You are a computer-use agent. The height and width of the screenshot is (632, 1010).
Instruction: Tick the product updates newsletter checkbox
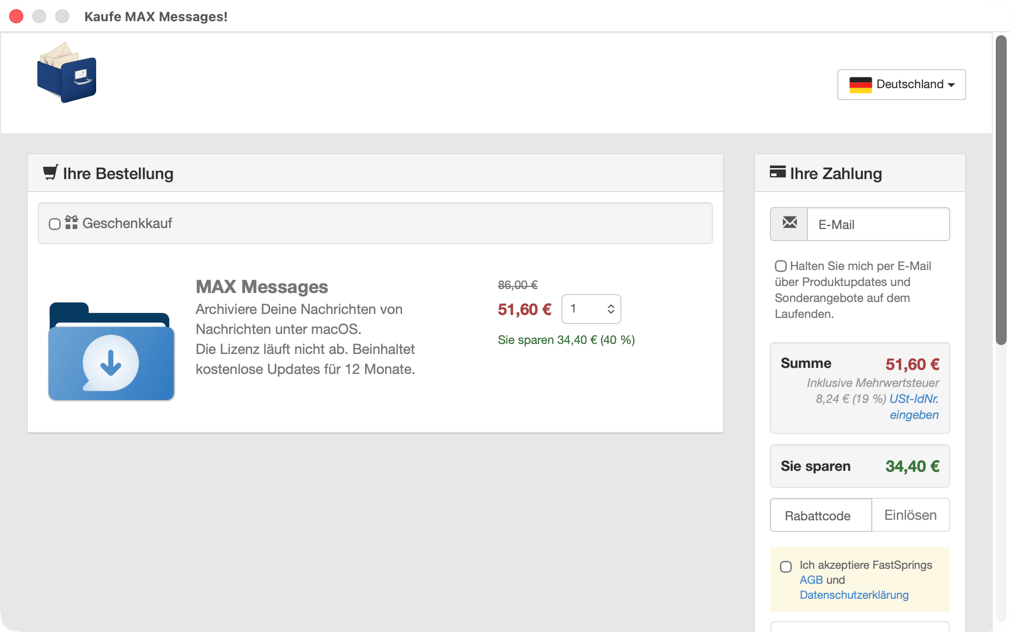coord(780,266)
